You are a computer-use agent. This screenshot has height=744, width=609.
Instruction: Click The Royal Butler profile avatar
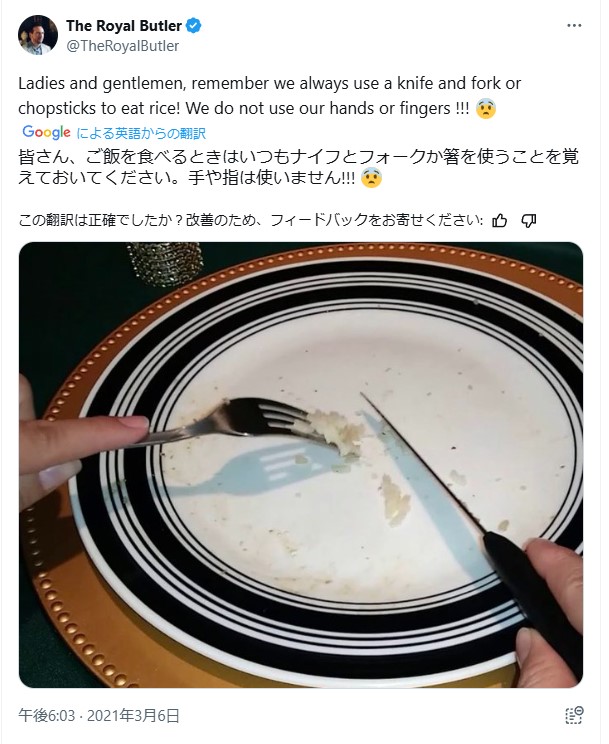coord(37,35)
